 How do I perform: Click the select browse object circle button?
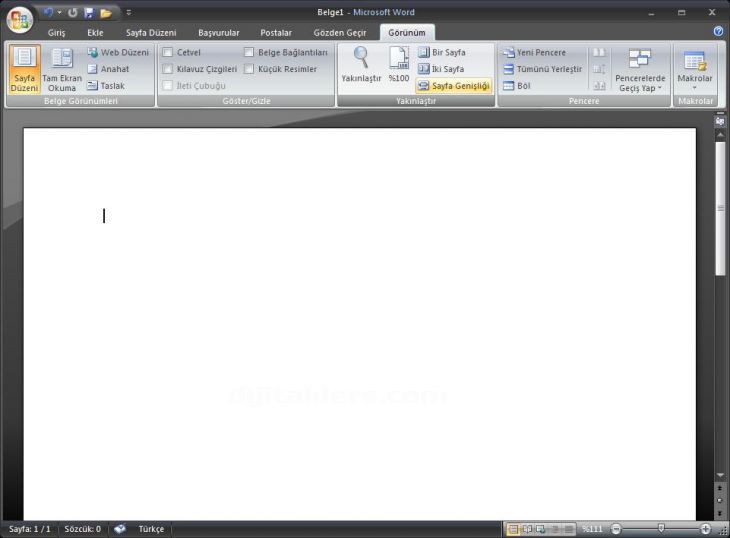(720, 500)
